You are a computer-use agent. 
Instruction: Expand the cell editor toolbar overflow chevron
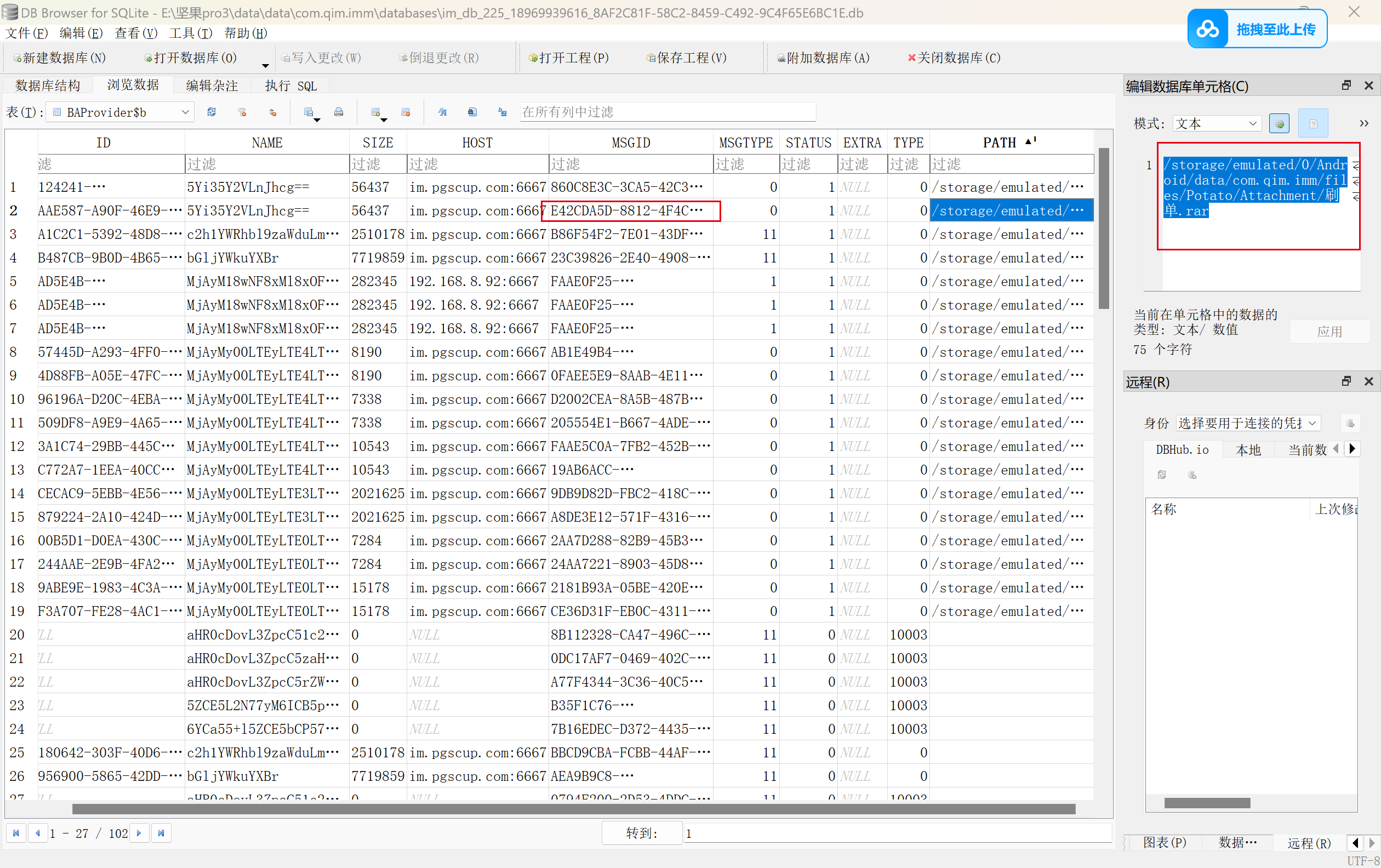click(1364, 123)
